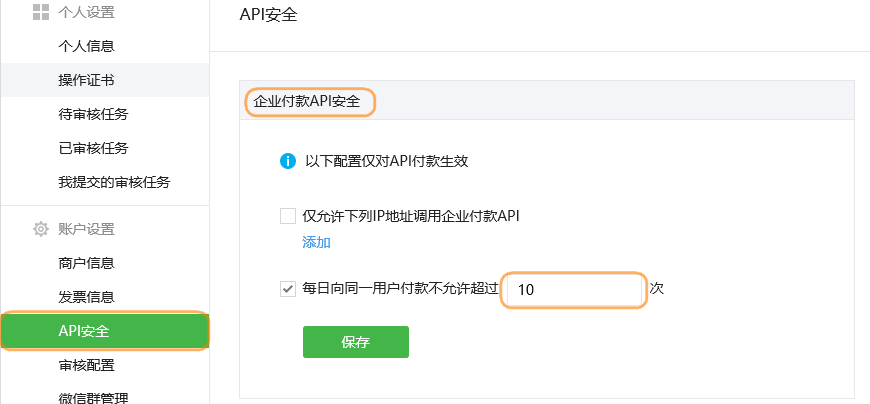Click the account settings gear icon
This screenshot has height=404, width=870.
pyautogui.click(x=41, y=229)
